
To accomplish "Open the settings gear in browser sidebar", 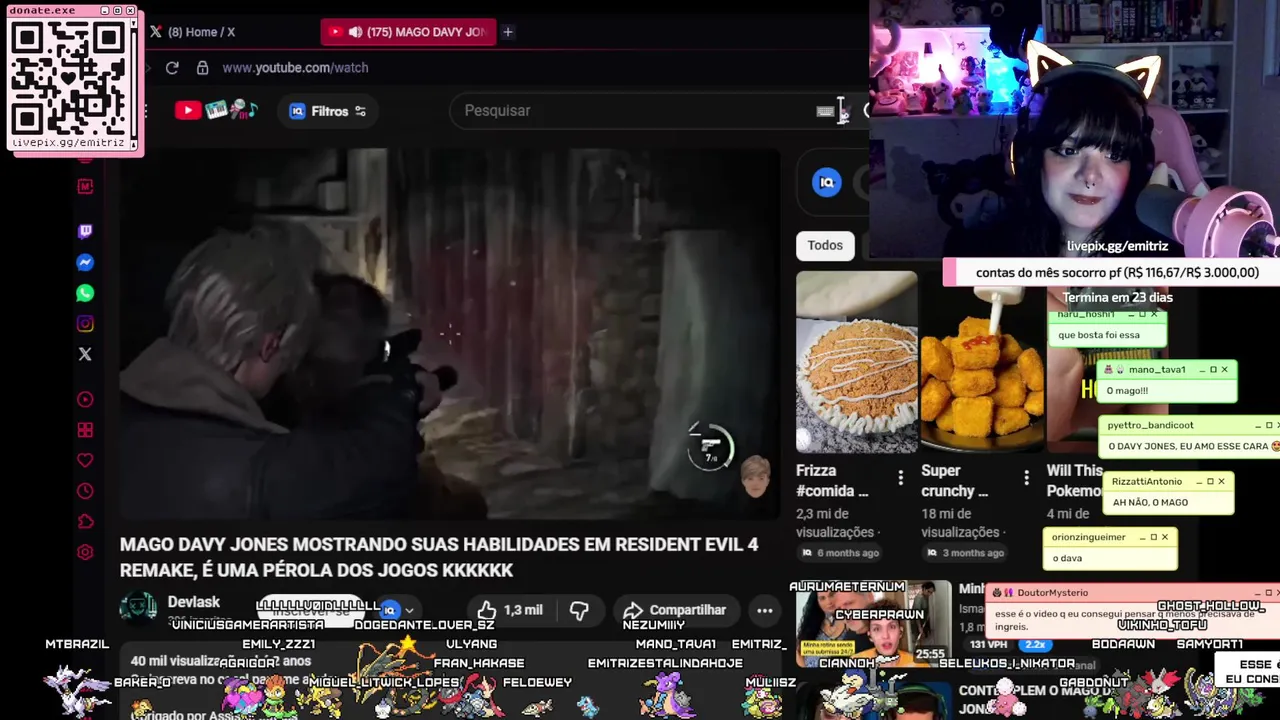I will coord(85,552).
